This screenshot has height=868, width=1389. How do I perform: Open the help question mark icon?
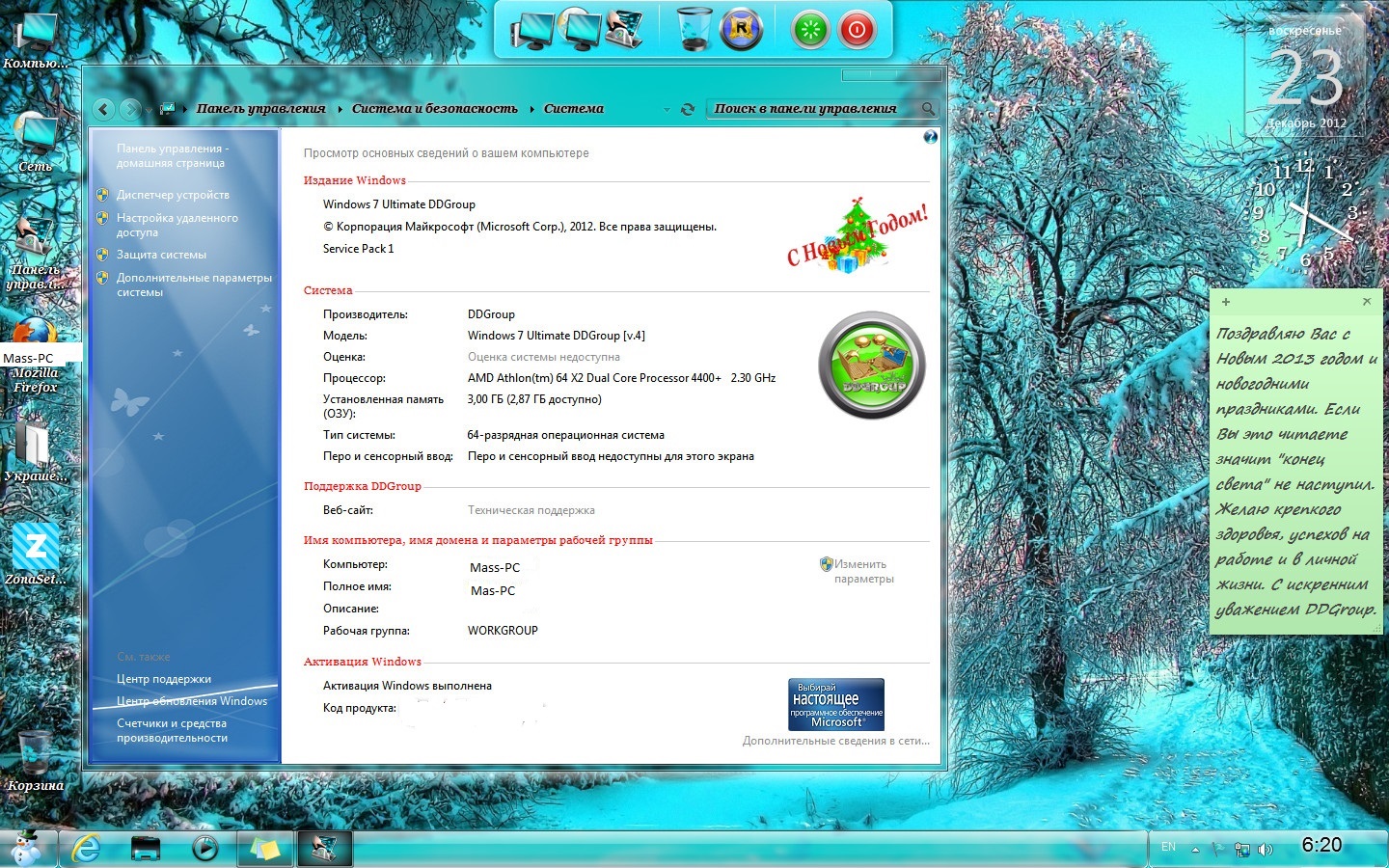tap(930, 137)
